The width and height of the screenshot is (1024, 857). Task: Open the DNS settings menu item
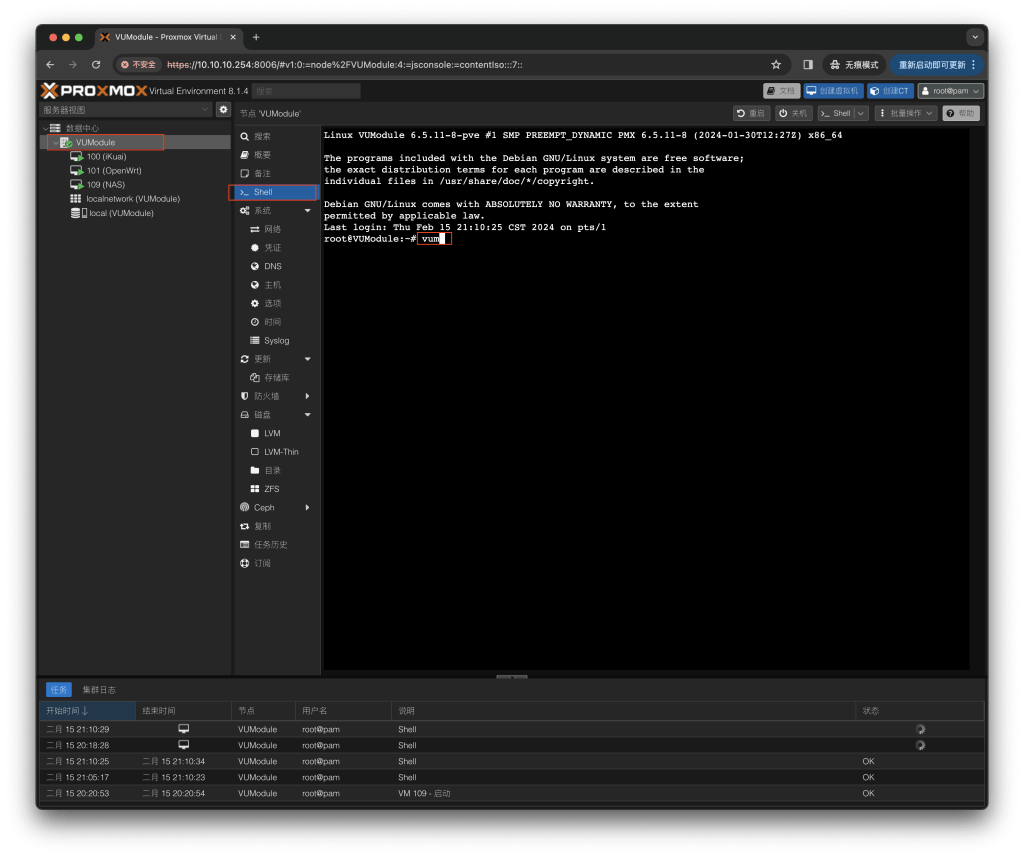[x=272, y=267]
